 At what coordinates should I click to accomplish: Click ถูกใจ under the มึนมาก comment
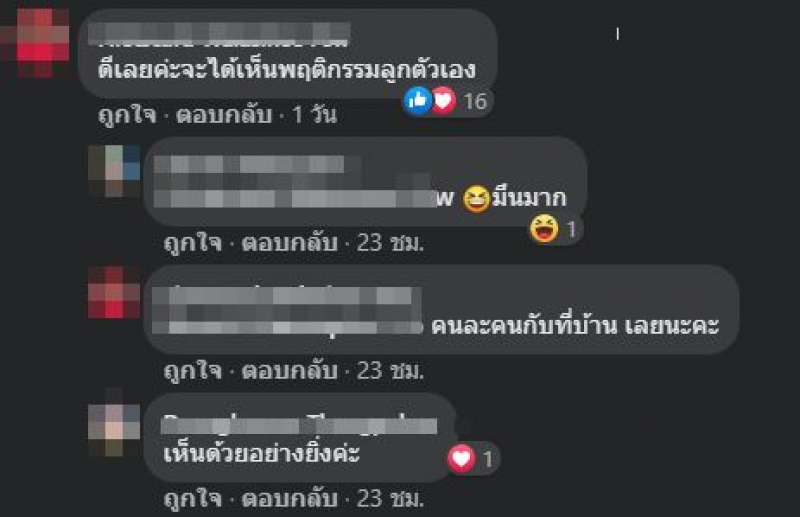click(193, 243)
